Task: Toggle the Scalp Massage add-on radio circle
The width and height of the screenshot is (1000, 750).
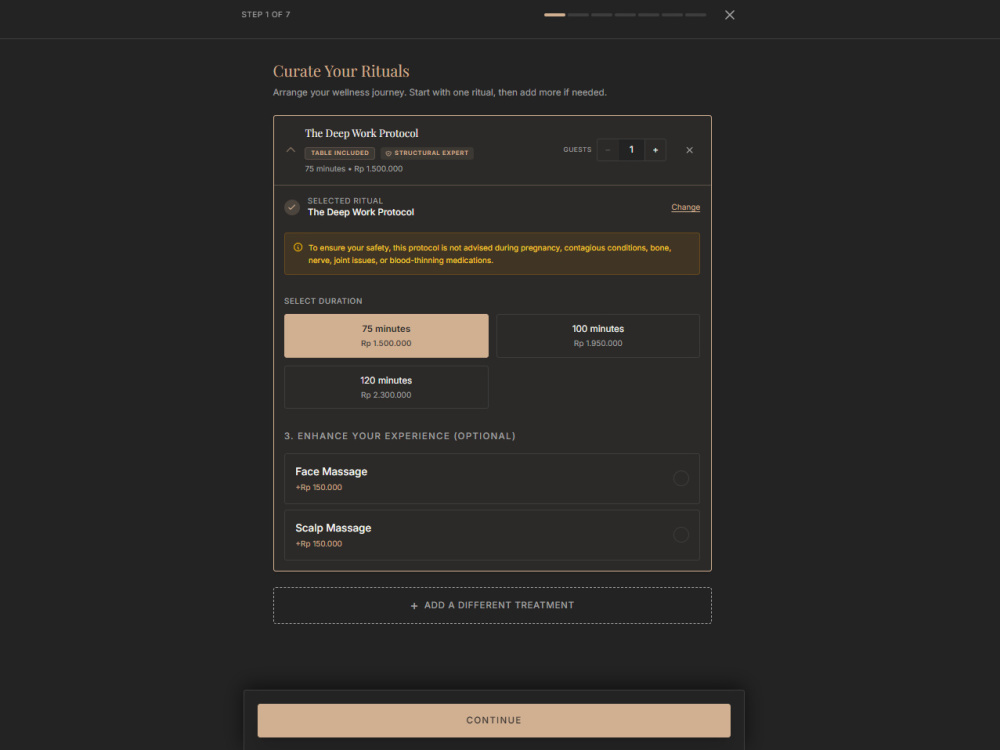Action: tap(681, 534)
